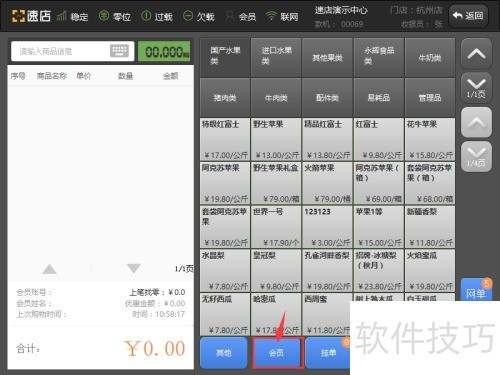This screenshot has width=500, height=375.
Task: Select the 牛肉类 category tab
Action: tap(276, 97)
